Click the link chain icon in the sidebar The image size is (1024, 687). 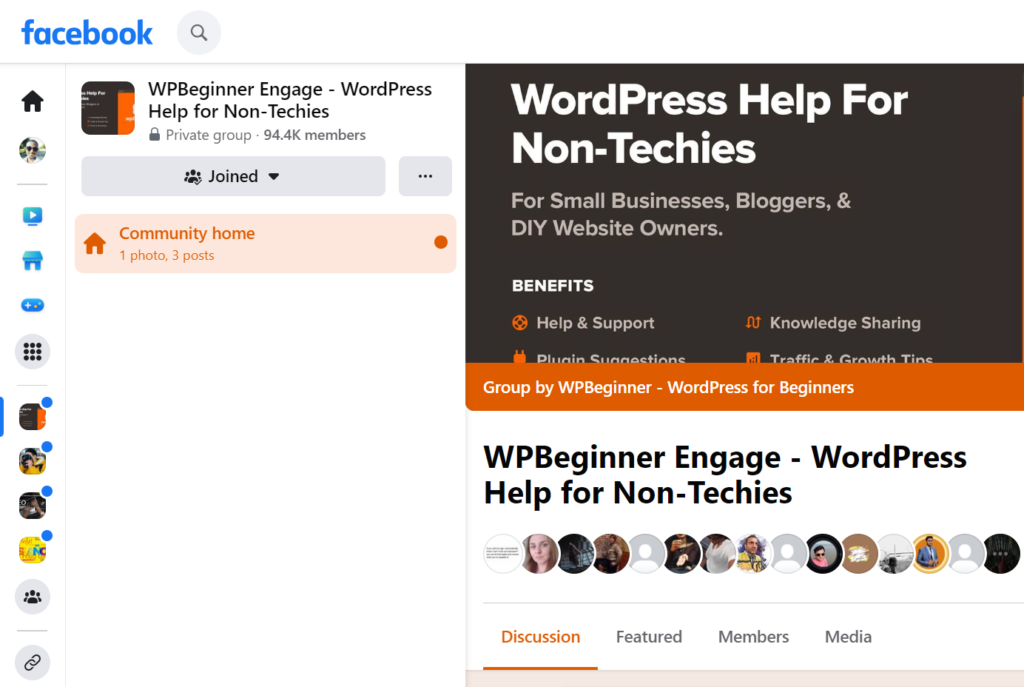click(33, 662)
